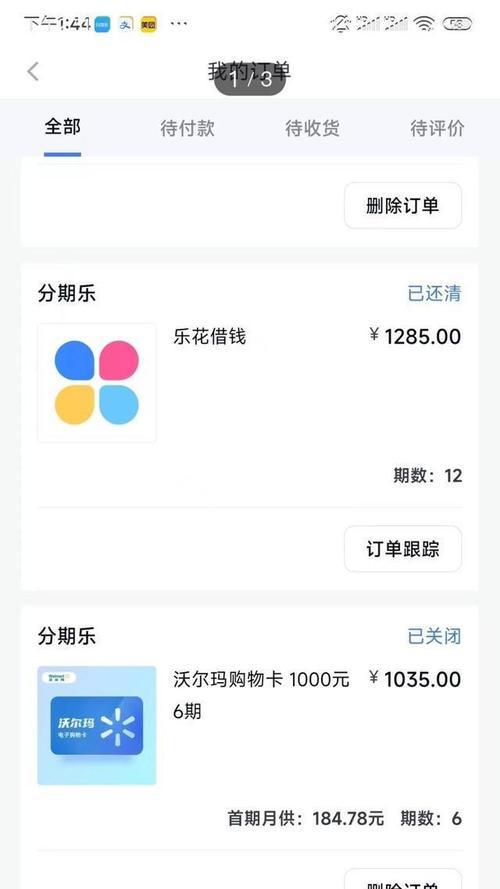Viewport: 500px width, 889px height.
Task: Open the 乐花借钱 four-petal logo
Action: point(97,383)
